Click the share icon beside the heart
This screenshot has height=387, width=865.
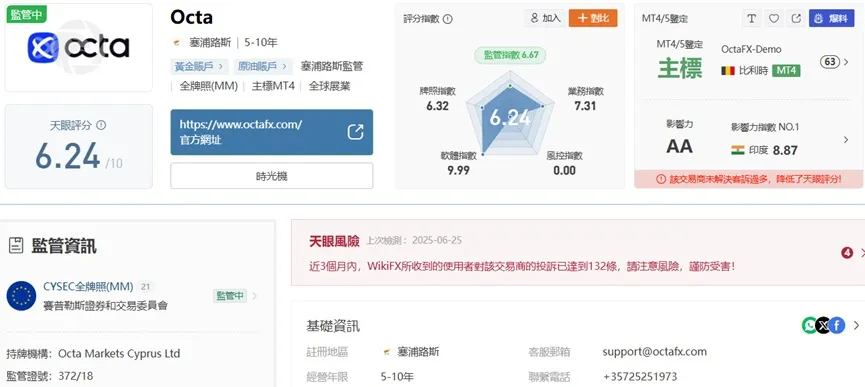click(x=796, y=18)
